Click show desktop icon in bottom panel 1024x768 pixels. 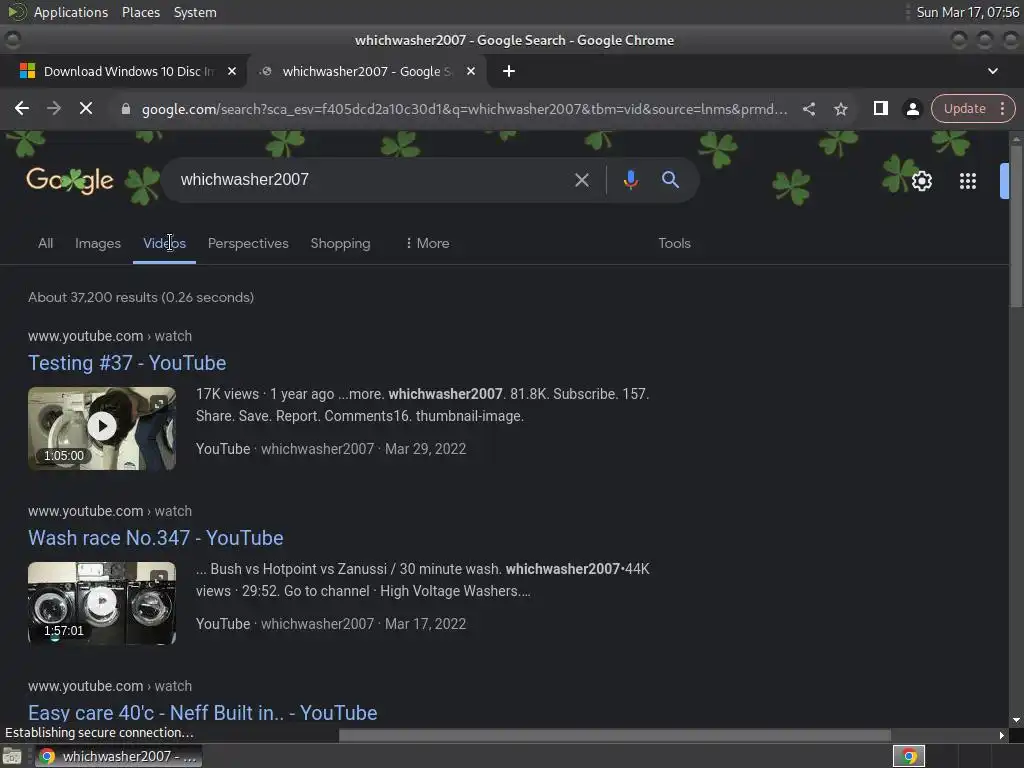click(x=12, y=756)
